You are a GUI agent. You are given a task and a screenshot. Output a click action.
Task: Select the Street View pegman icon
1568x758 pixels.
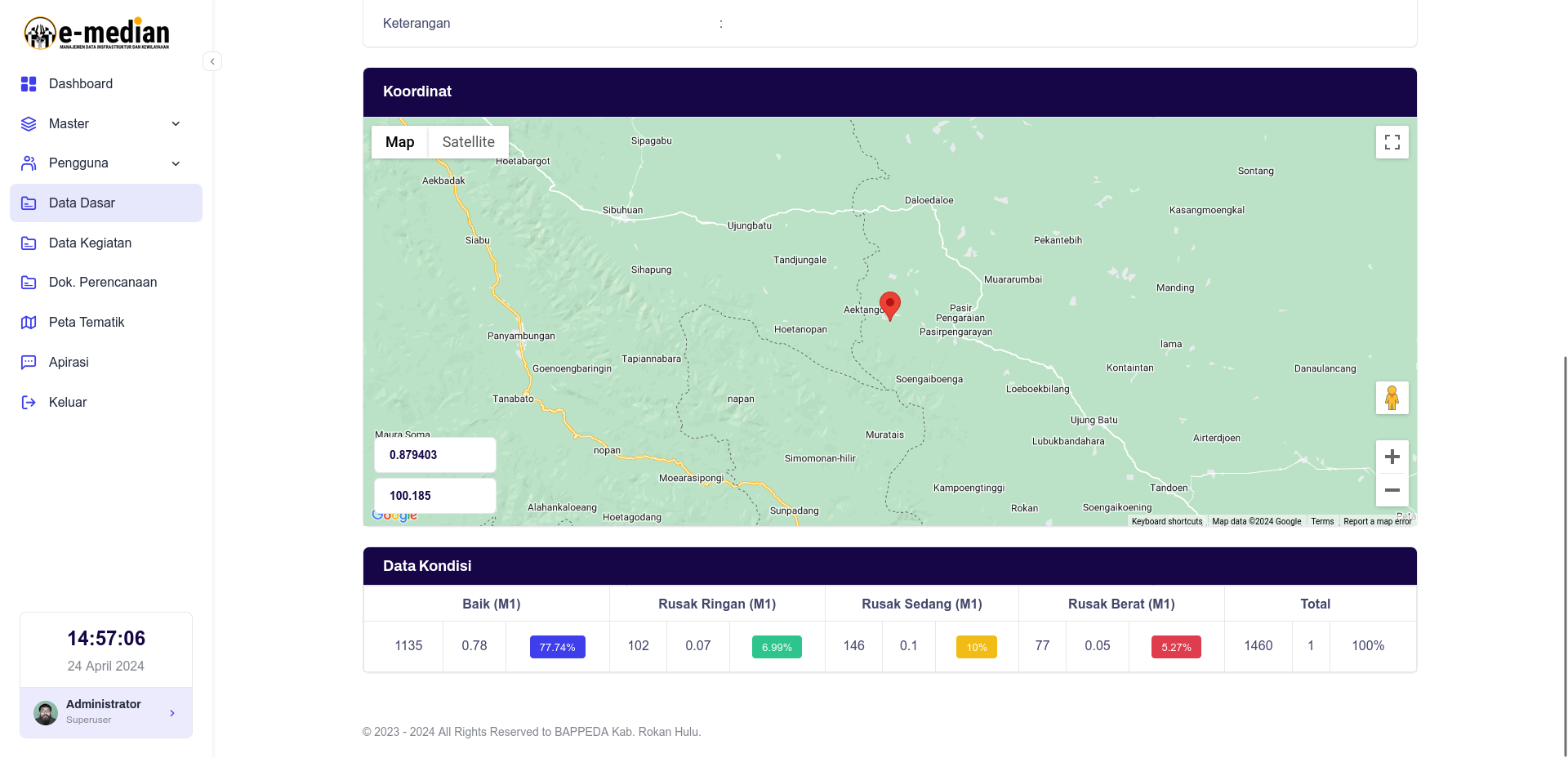tap(1392, 398)
